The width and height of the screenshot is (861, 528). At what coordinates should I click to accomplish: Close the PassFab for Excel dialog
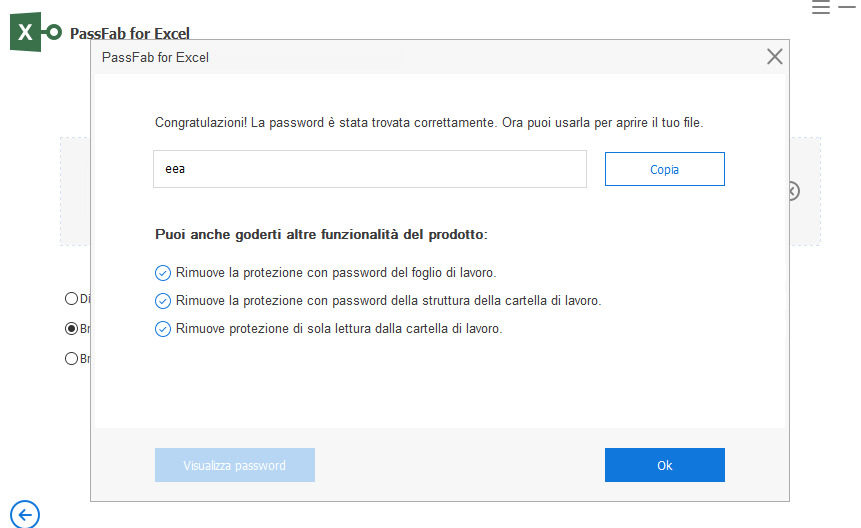click(x=774, y=57)
